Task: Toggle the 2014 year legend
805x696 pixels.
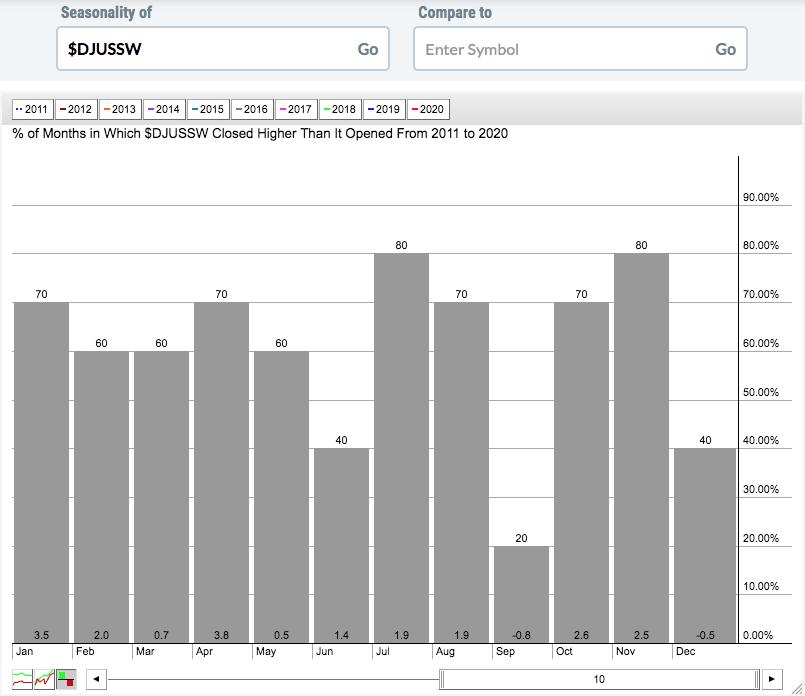Action: click(x=163, y=109)
